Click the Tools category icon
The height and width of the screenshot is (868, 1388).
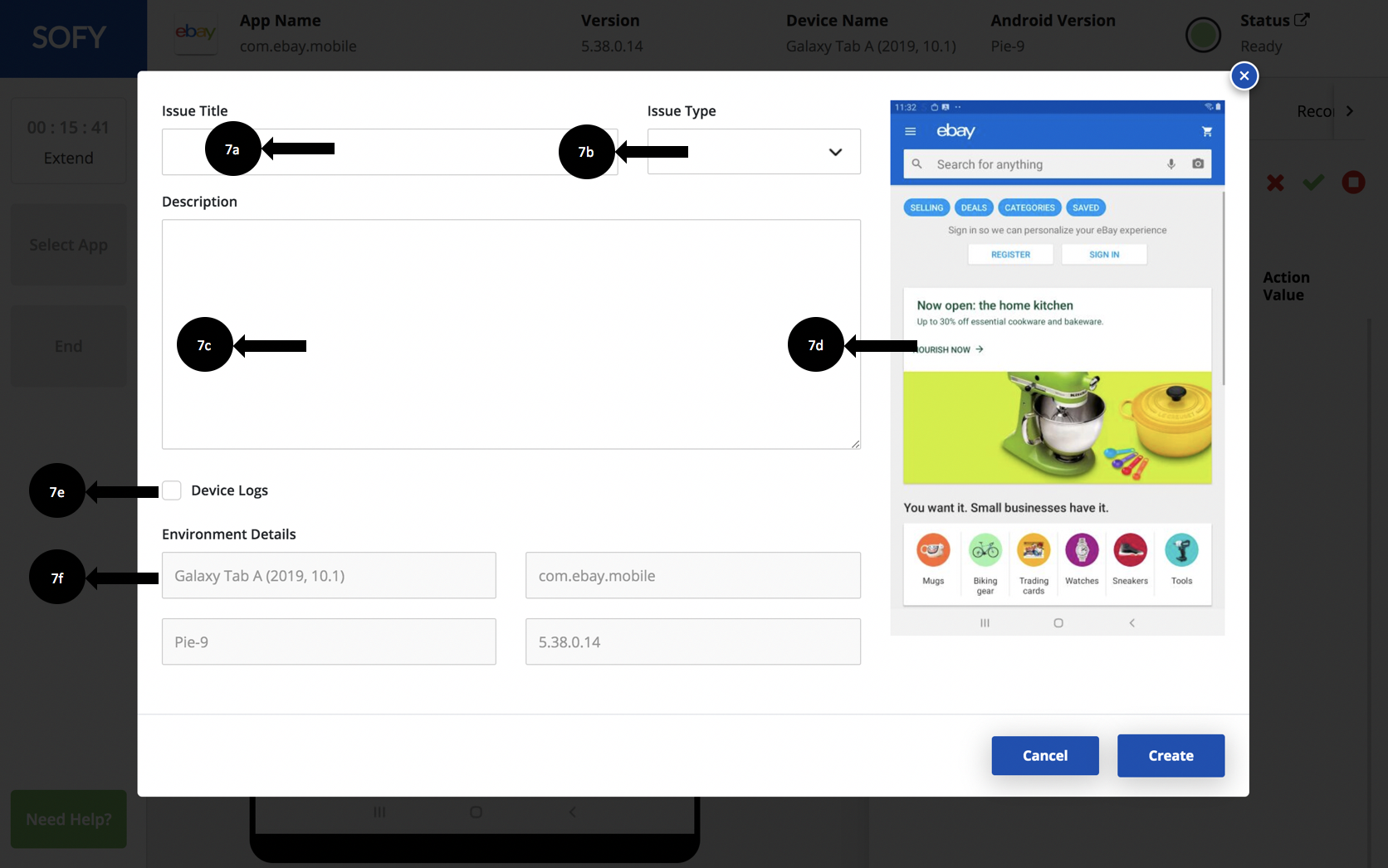pyautogui.click(x=1181, y=550)
